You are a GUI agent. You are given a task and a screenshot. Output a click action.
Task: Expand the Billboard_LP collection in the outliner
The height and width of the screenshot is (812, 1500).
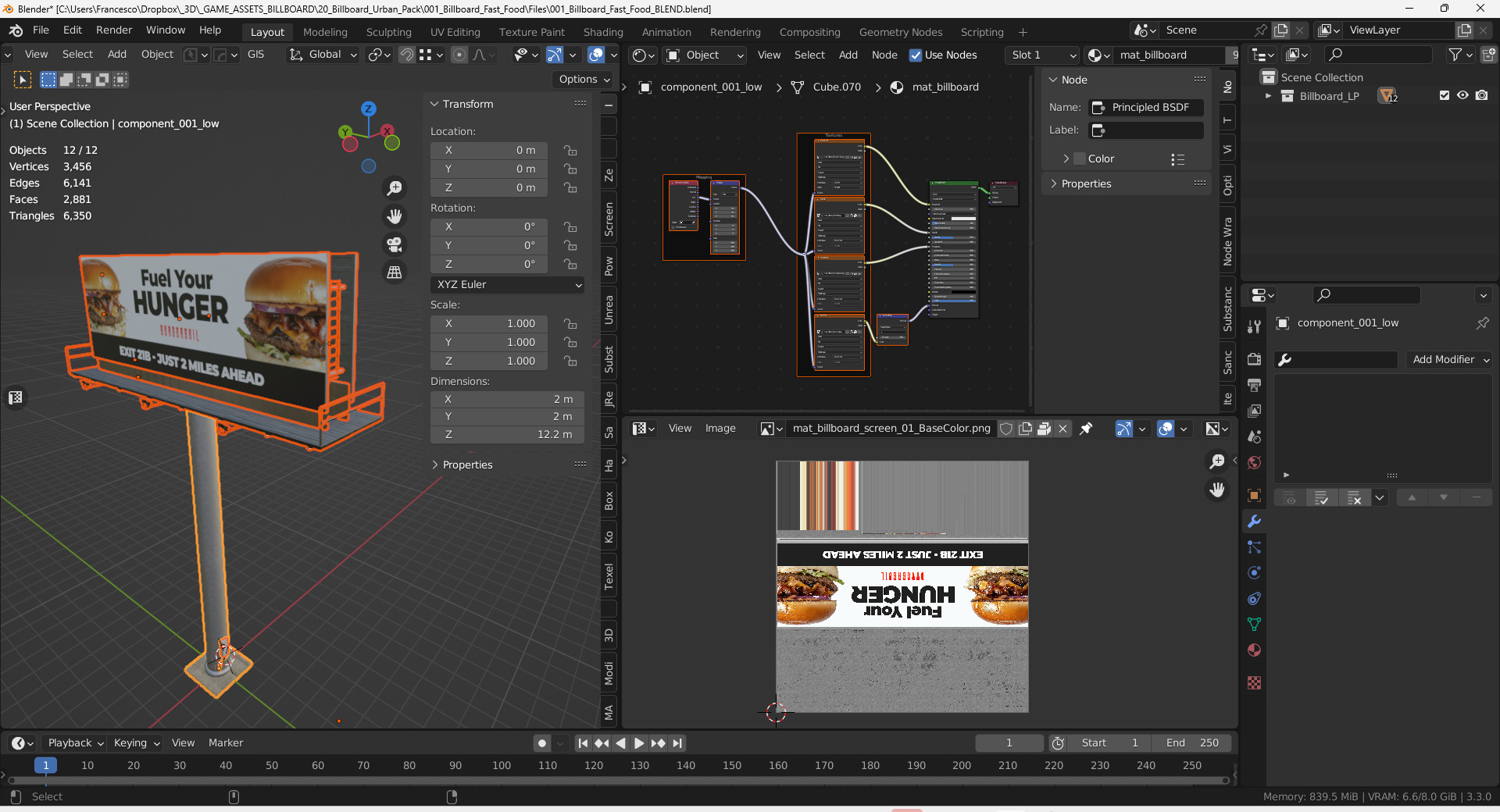point(1268,96)
